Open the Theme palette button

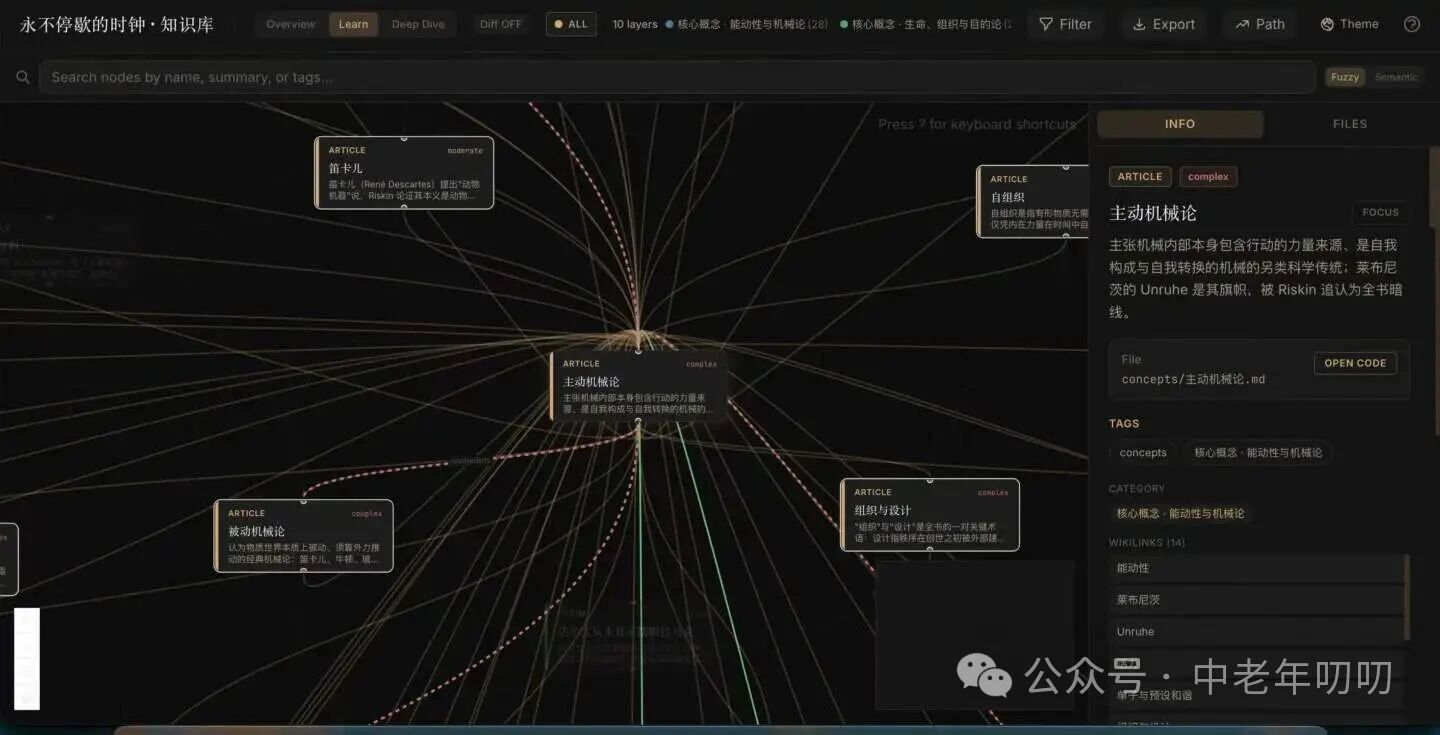[1349, 24]
